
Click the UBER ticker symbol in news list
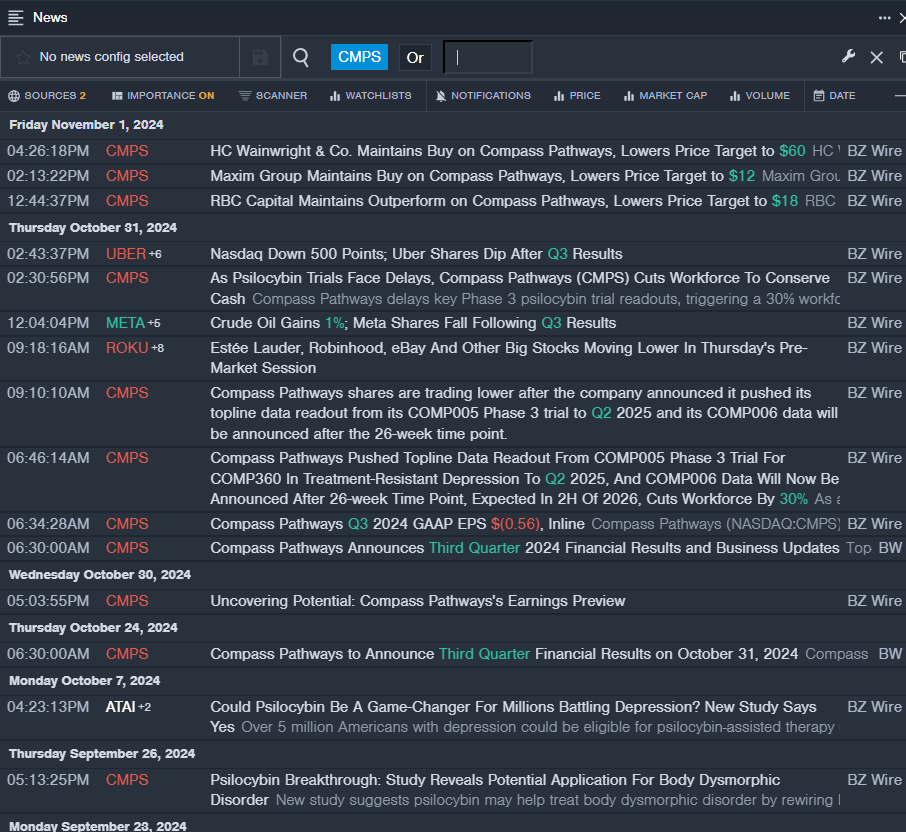[126, 254]
